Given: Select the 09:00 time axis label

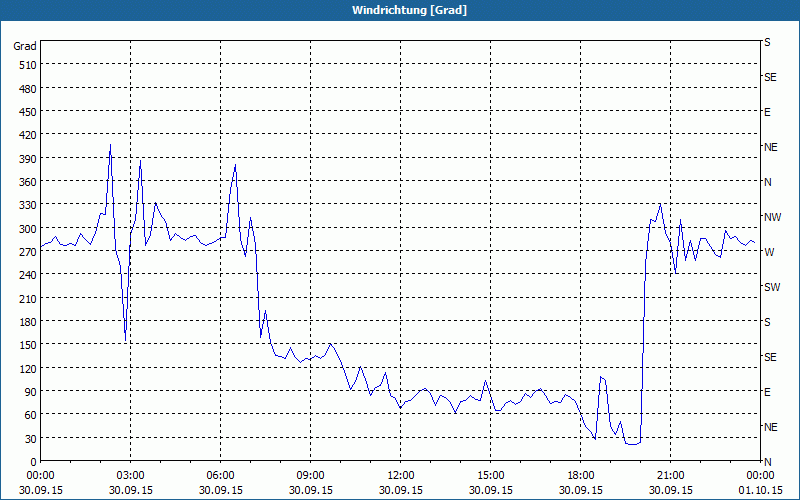Looking at the screenshot, I should [x=310, y=476].
